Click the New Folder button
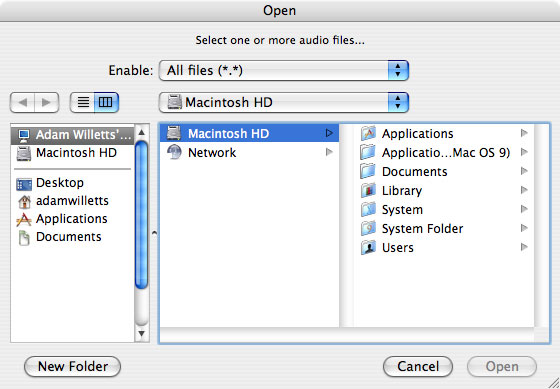The width and height of the screenshot is (560, 389). pyautogui.click(x=72, y=366)
